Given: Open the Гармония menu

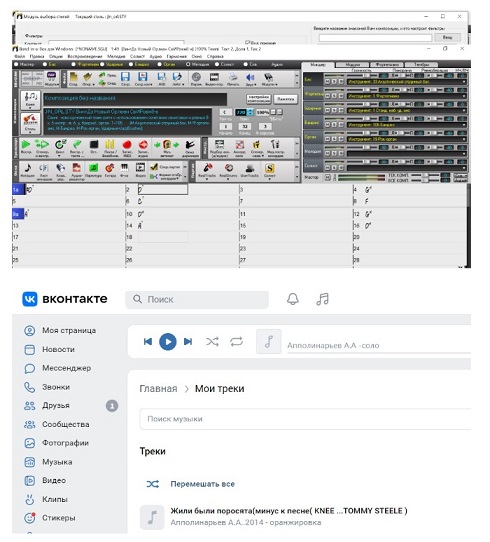Looking at the screenshot, I should (x=176, y=56).
